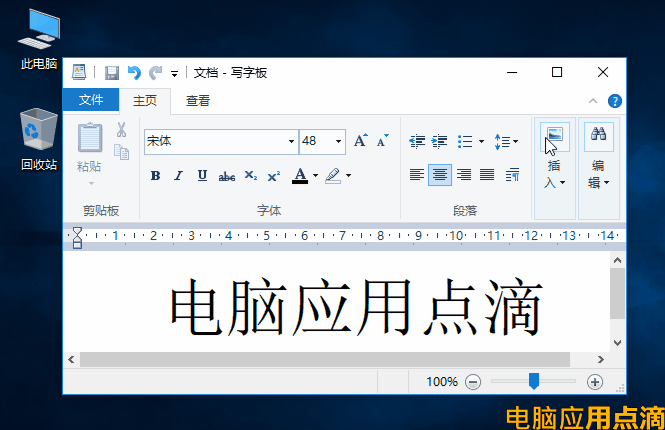665x430 pixels.
Task: Decrease paragraph indent
Action: [x=417, y=141]
